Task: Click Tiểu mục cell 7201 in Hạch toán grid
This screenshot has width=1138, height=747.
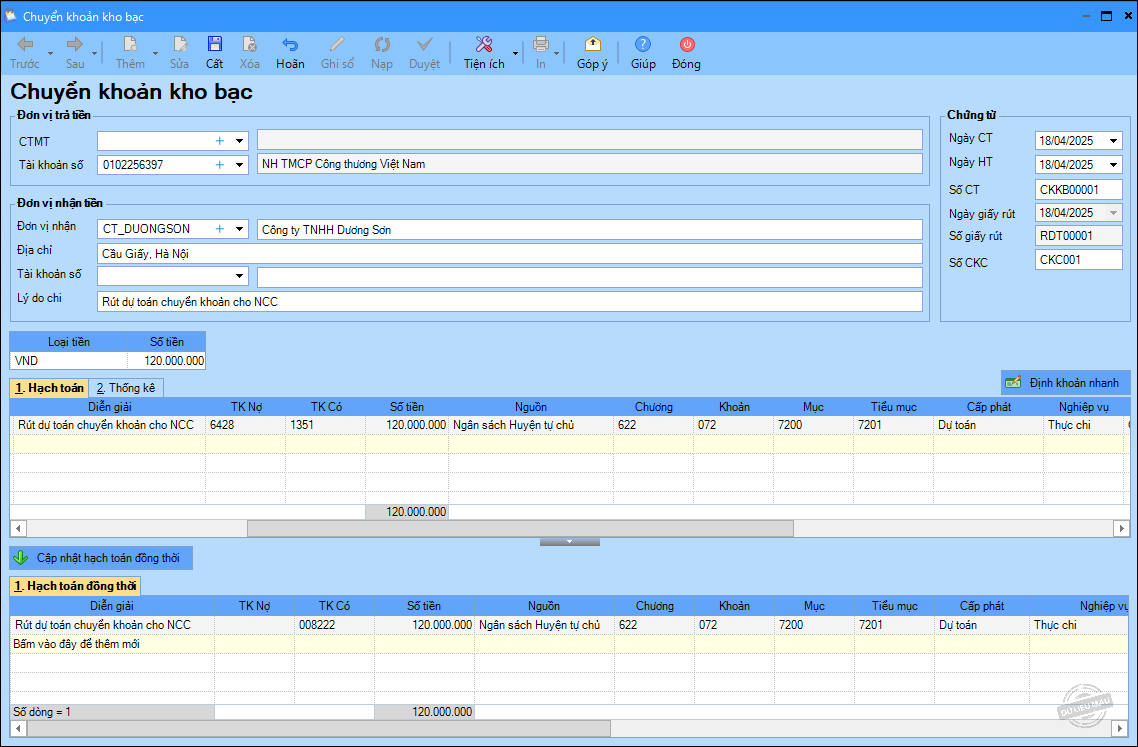Action: [893, 425]
